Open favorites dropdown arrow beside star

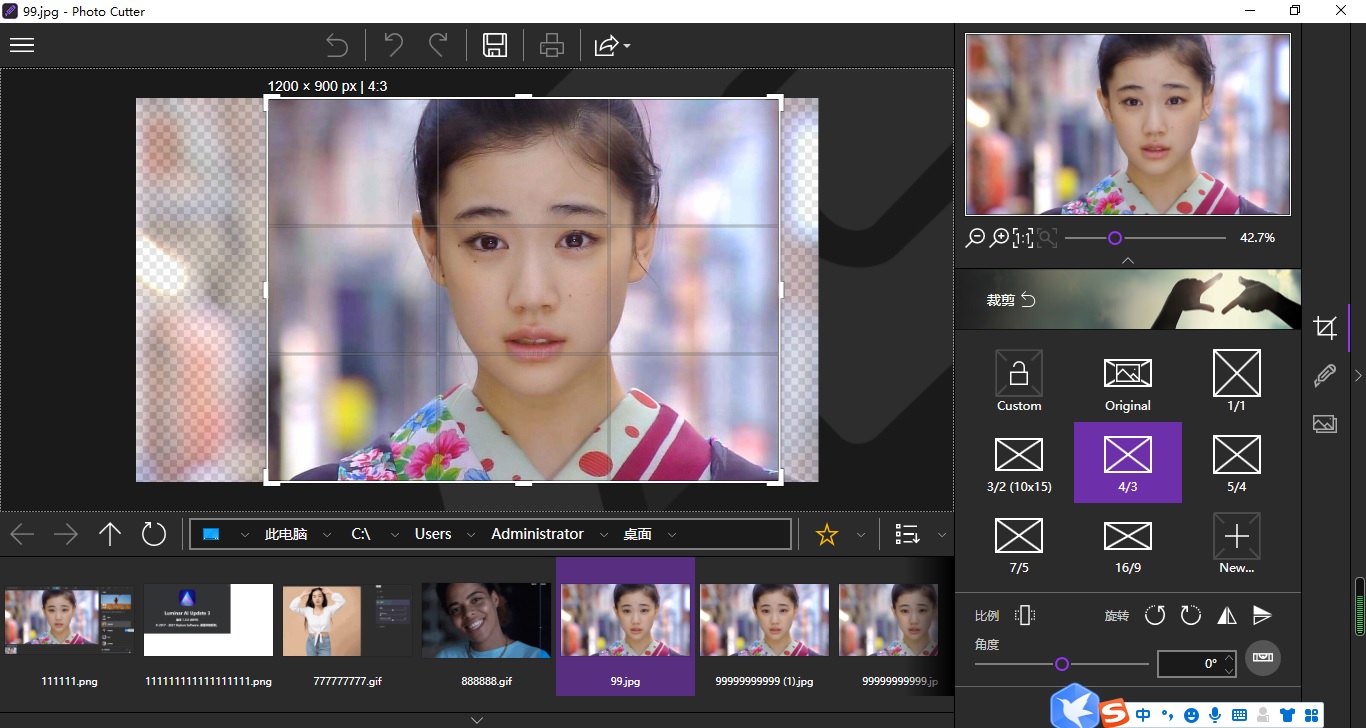[860, 535]
